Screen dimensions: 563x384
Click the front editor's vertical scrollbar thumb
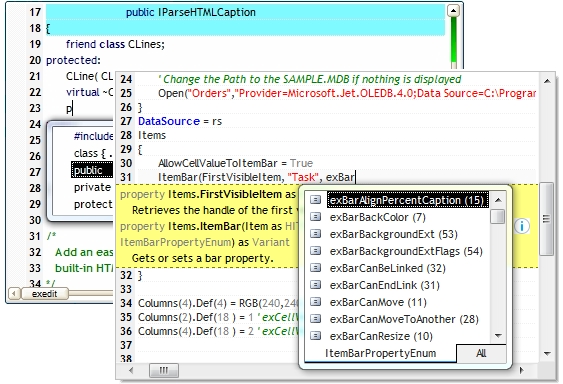546,219
